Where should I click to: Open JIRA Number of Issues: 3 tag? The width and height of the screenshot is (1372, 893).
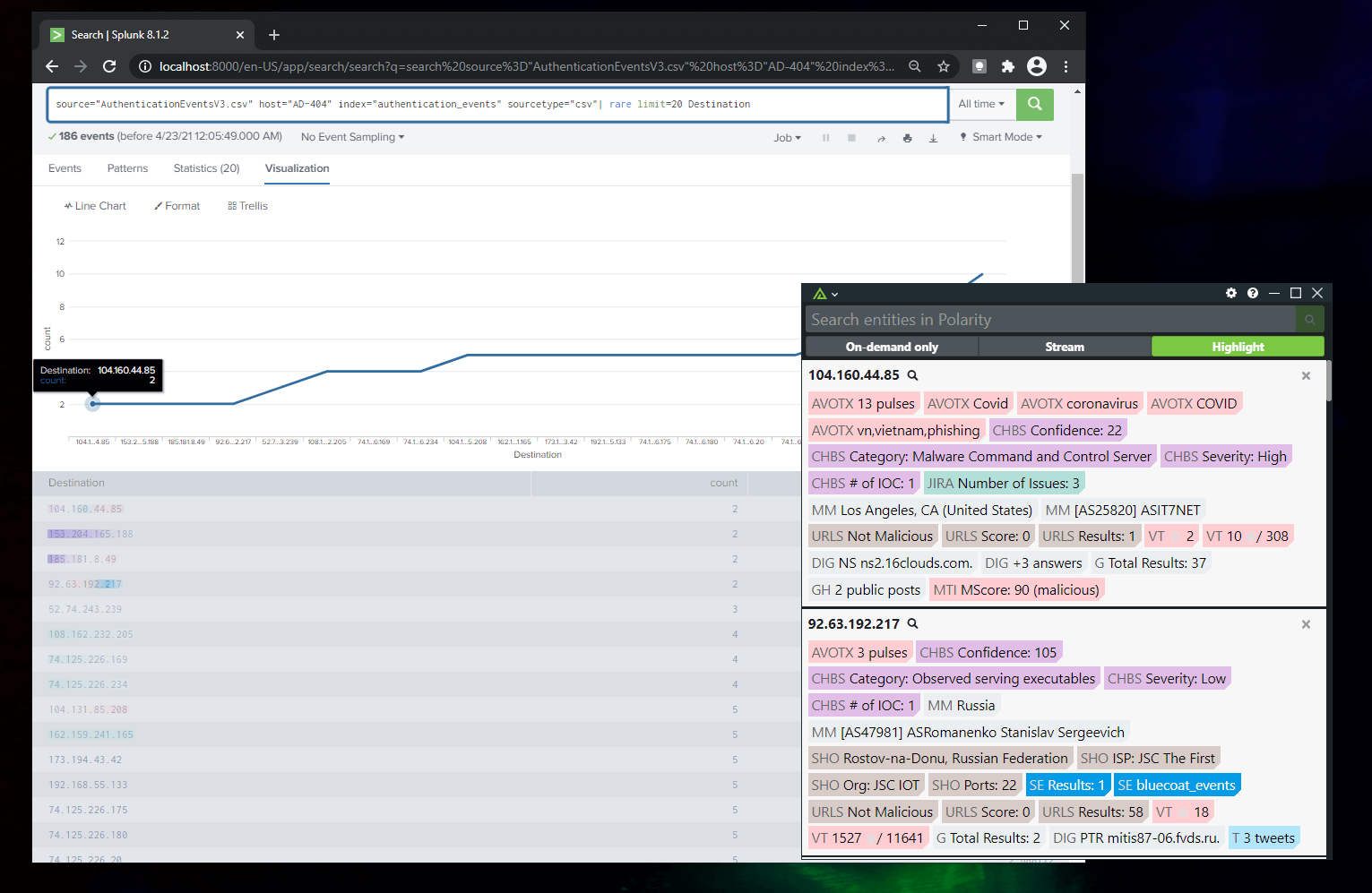click(x=1003, y=484)
